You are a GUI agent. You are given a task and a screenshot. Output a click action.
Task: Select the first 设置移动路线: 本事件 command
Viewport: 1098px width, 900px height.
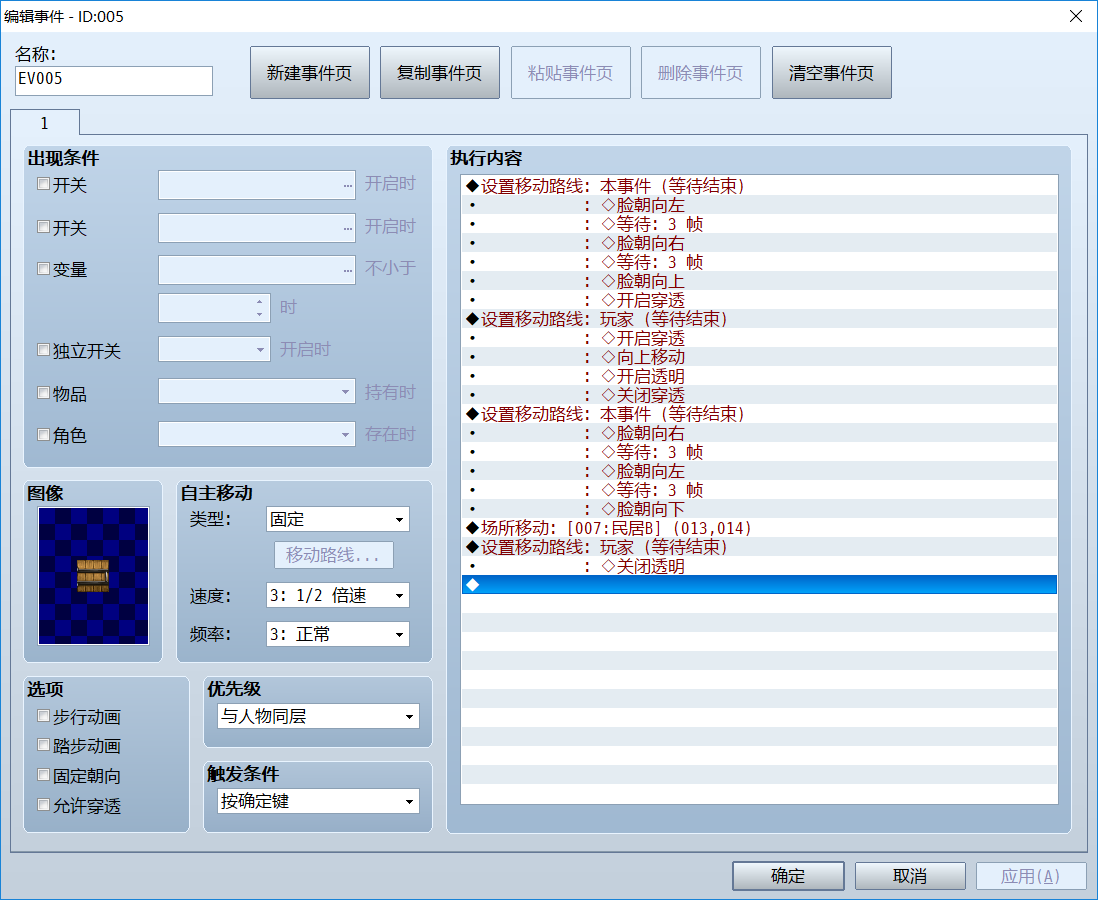click(x=759, y=186)
